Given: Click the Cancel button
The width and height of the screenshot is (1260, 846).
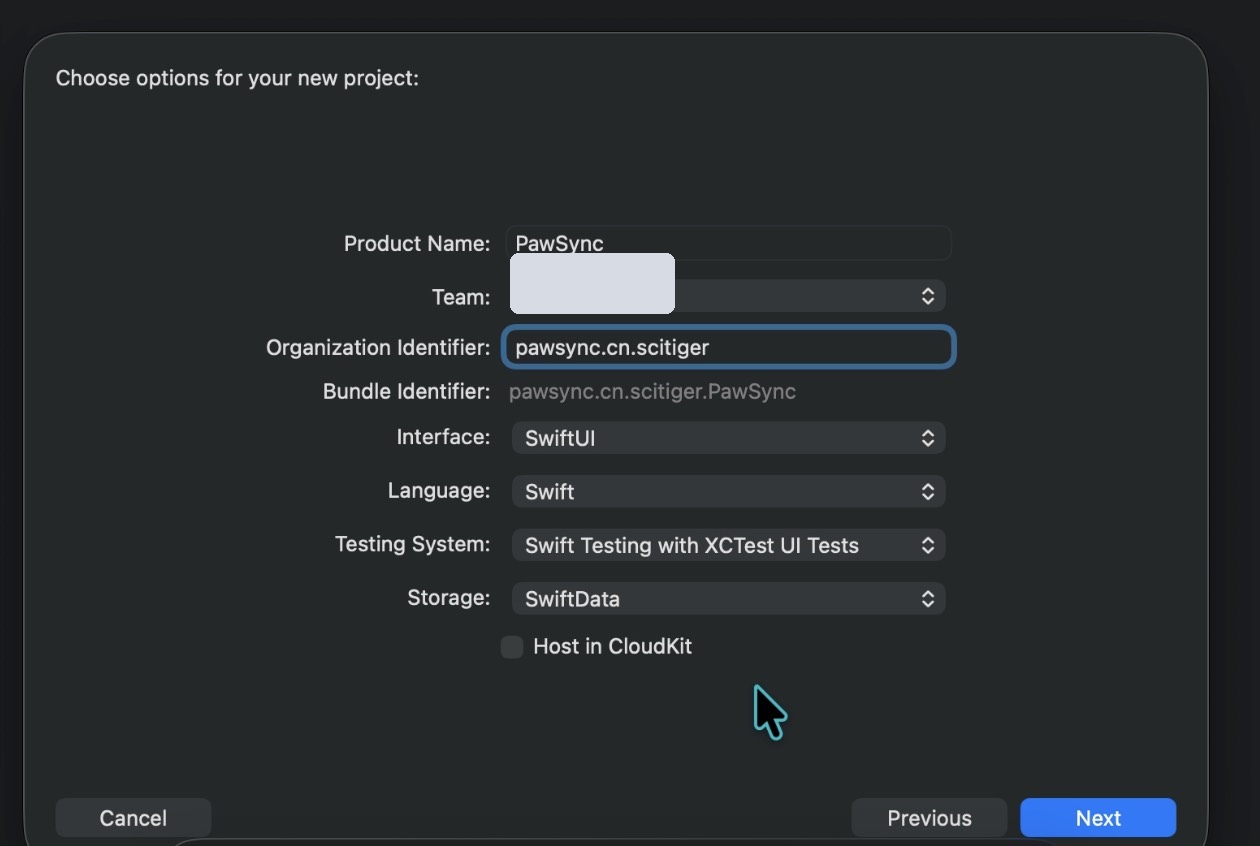Looking at the screenshot, I should click(133, 818).
